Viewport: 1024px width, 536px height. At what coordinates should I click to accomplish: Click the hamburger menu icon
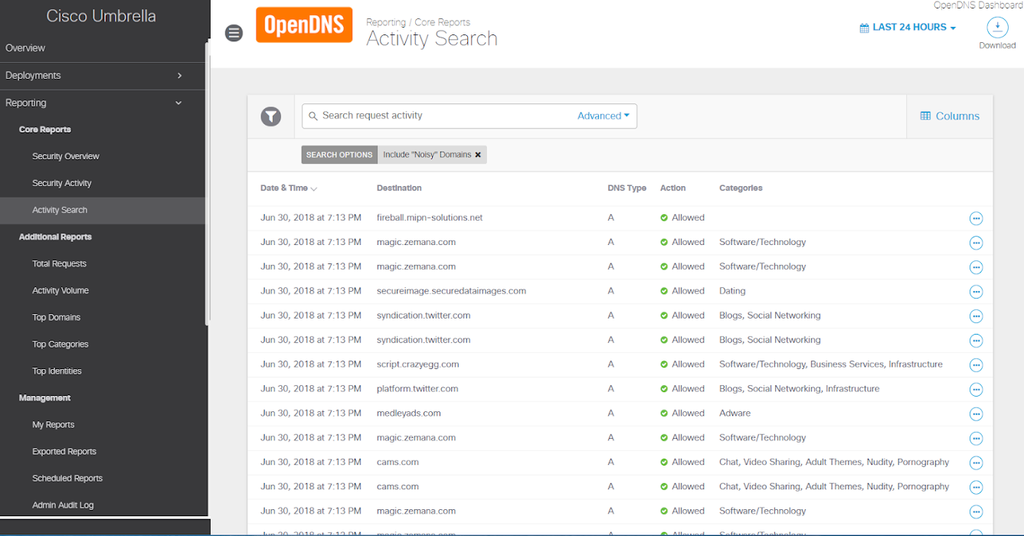coord(234,33)
